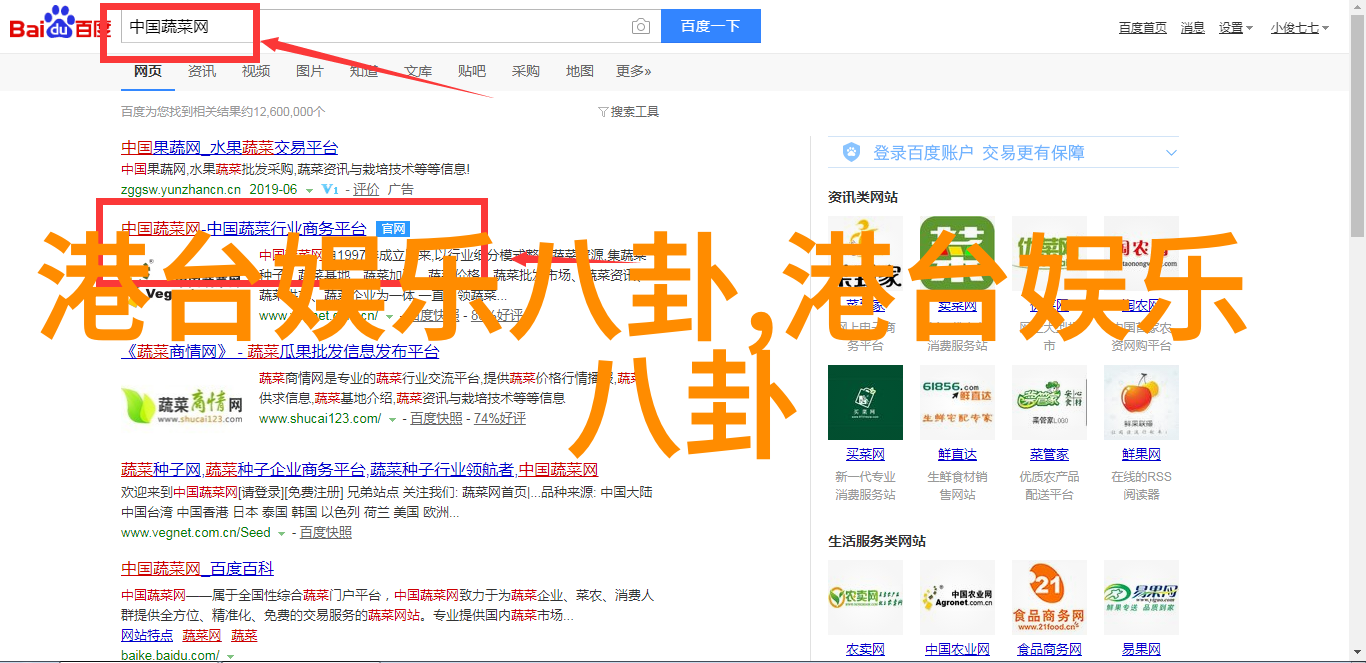The image size is (1366, 663).
Task: Click the result count text 百度为您找到相关结果约12,600,000个
Action: coord(223,112)
